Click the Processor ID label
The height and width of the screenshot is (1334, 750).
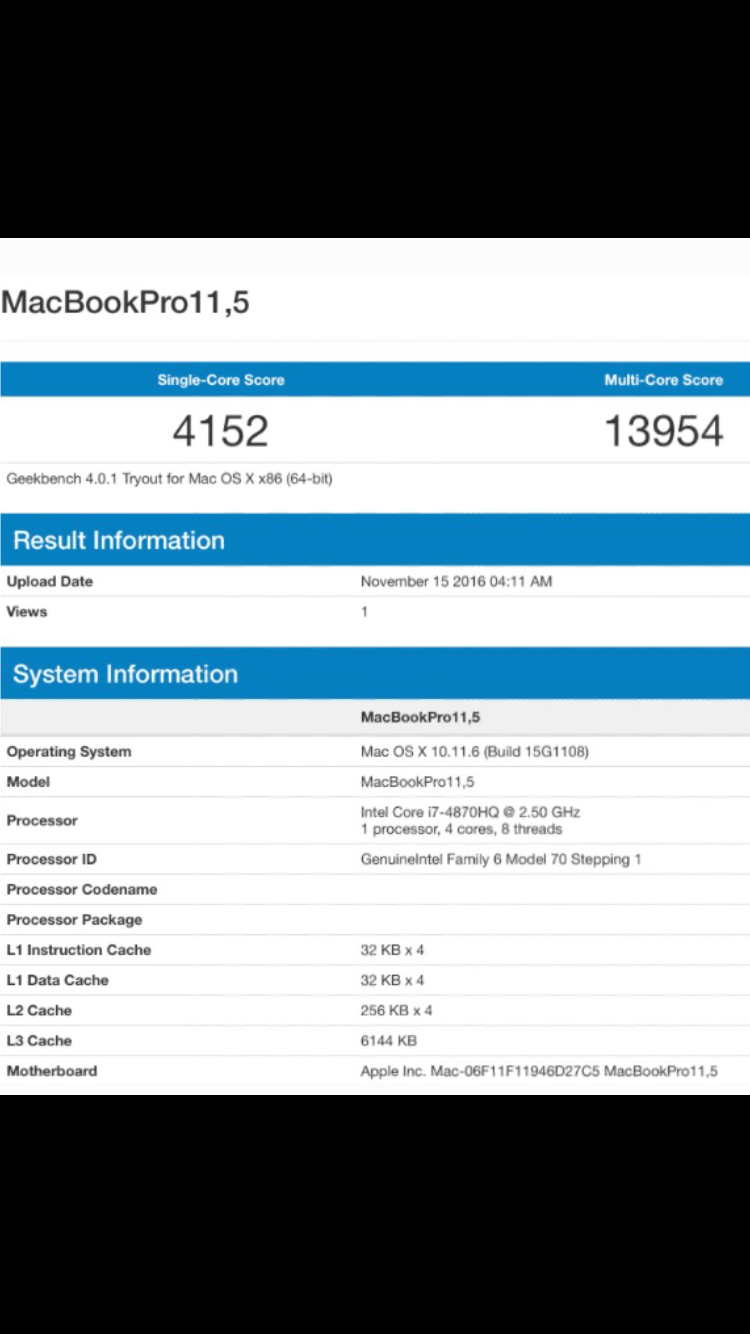[x=52, y=859]
